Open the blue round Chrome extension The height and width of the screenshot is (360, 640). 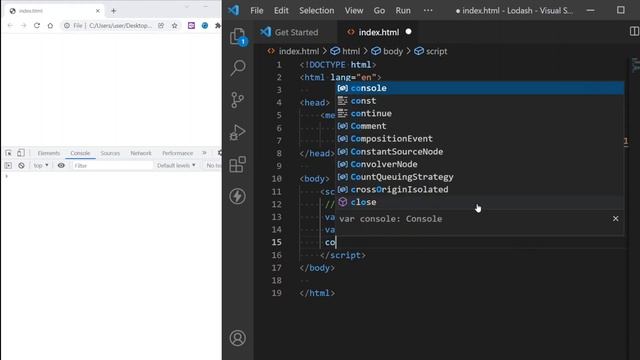point(205,25)
